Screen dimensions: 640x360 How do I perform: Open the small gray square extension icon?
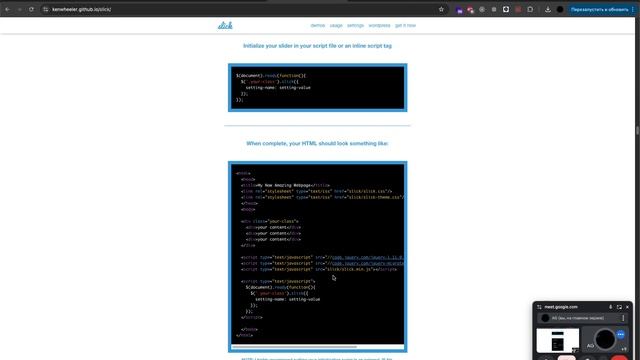pos(494,9)
